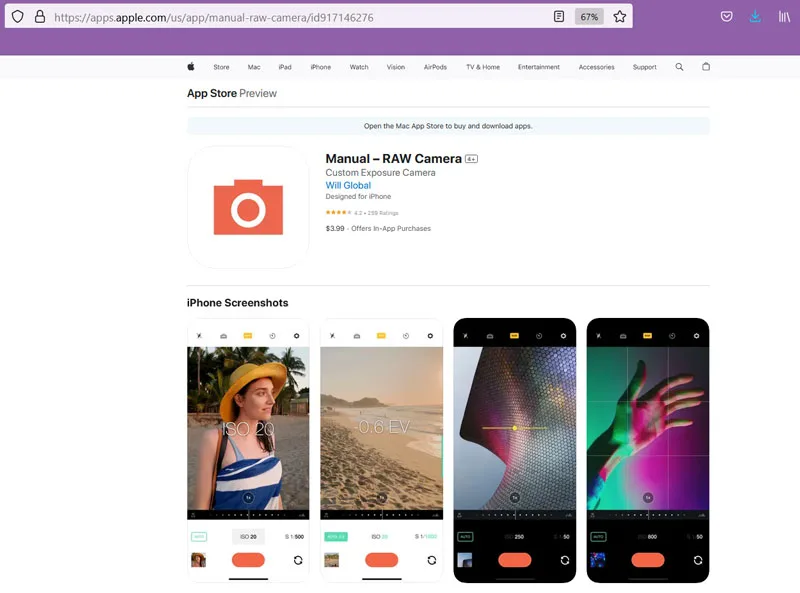Screen dimensions: 800x593
Task: Click AUTO toggle in third screenshot
Action: coord(465,537)
